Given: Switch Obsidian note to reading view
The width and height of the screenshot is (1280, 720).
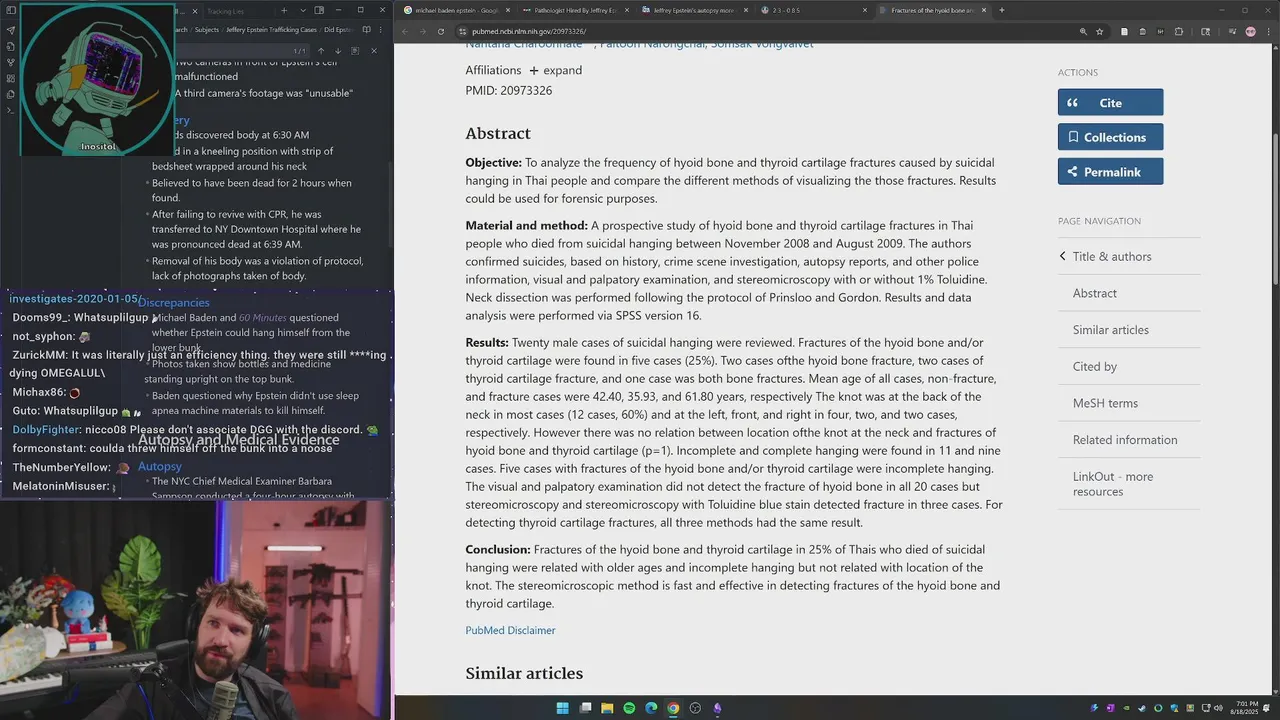Looking at the screenshot, I should click(366, 30).
